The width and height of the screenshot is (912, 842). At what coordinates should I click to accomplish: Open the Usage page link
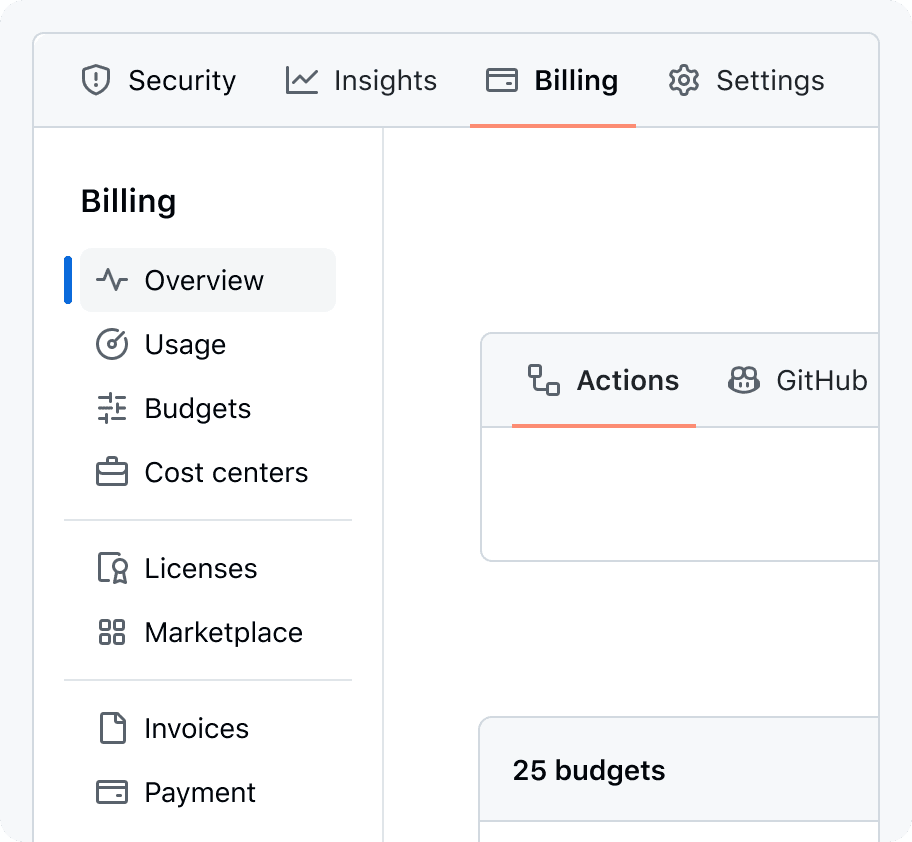tap(185, 344)
